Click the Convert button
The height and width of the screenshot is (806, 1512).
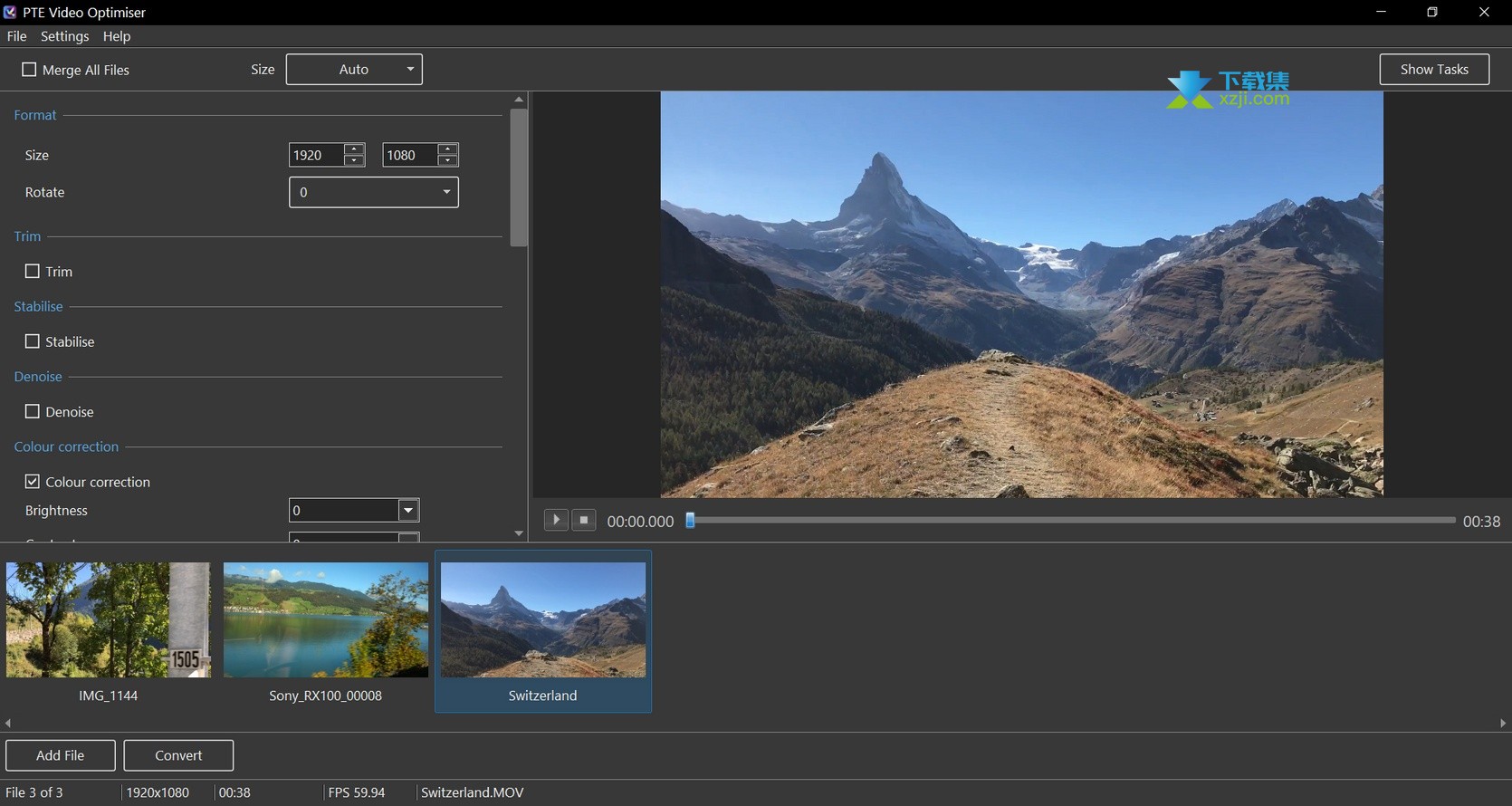(x=178, y=755)
